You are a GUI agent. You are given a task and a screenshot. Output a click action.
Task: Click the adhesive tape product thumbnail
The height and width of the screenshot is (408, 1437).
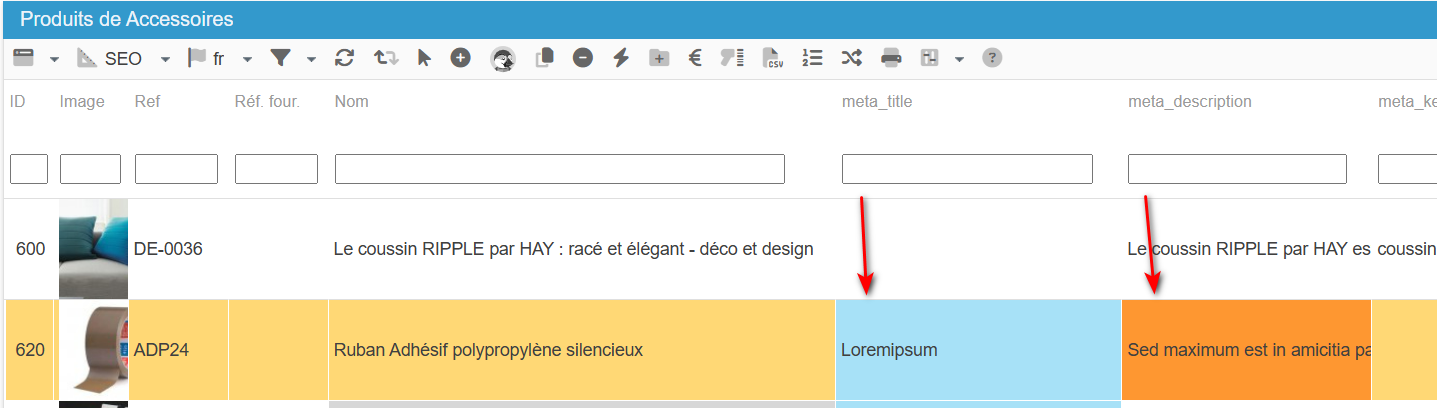point(93,350)
